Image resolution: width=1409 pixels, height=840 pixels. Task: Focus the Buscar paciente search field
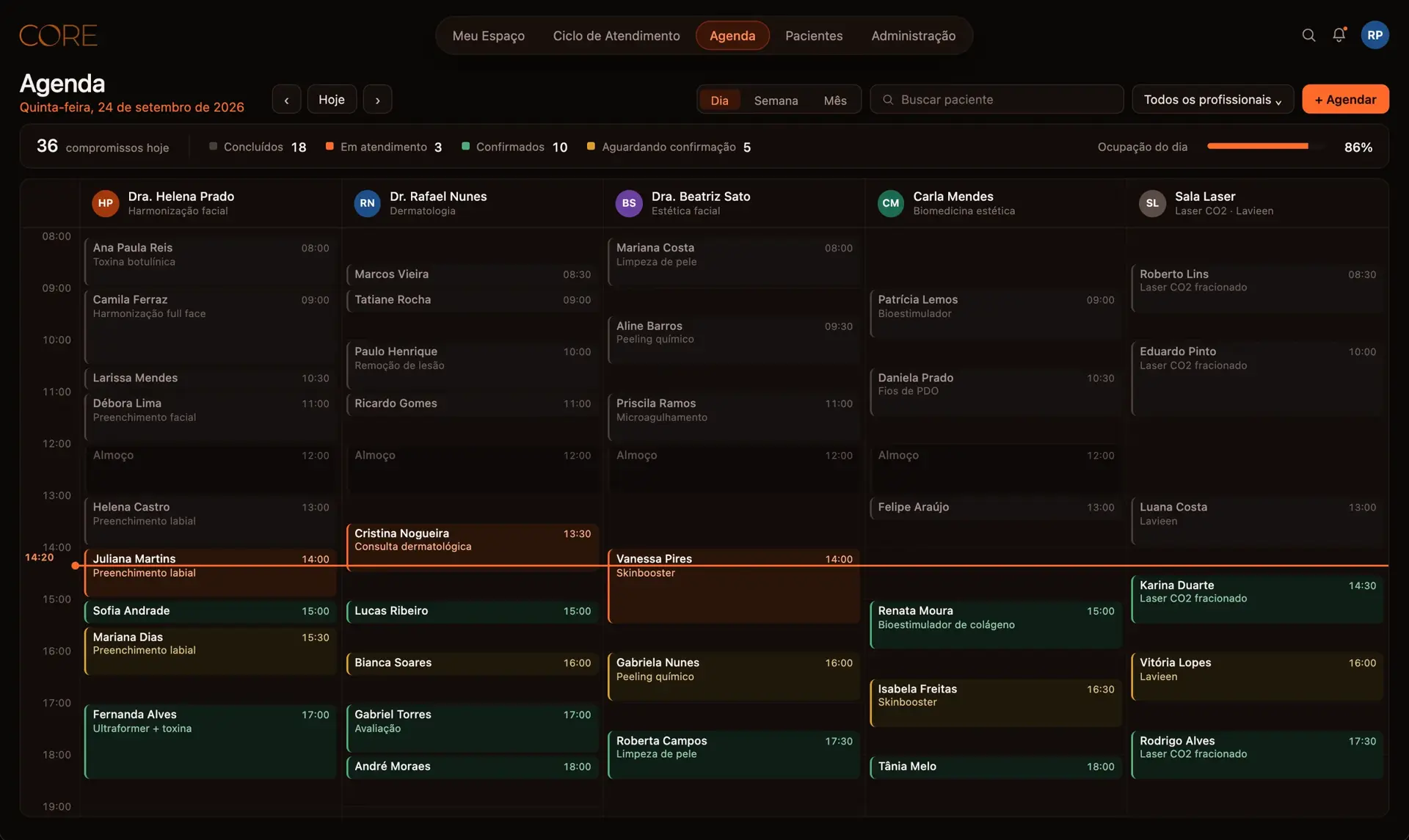[x=997, y=100]
